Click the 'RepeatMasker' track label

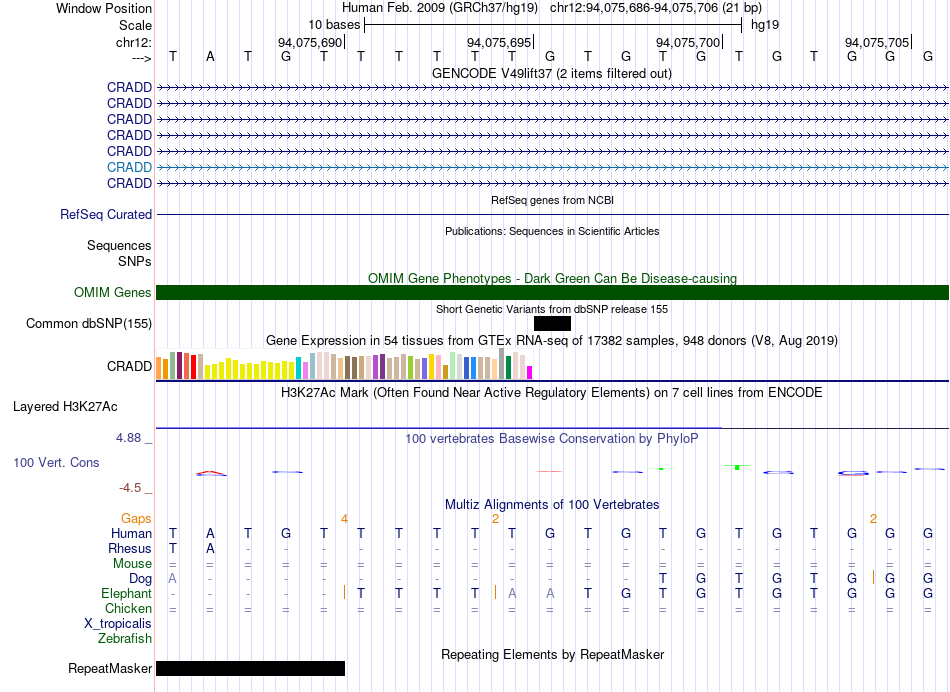110,669
